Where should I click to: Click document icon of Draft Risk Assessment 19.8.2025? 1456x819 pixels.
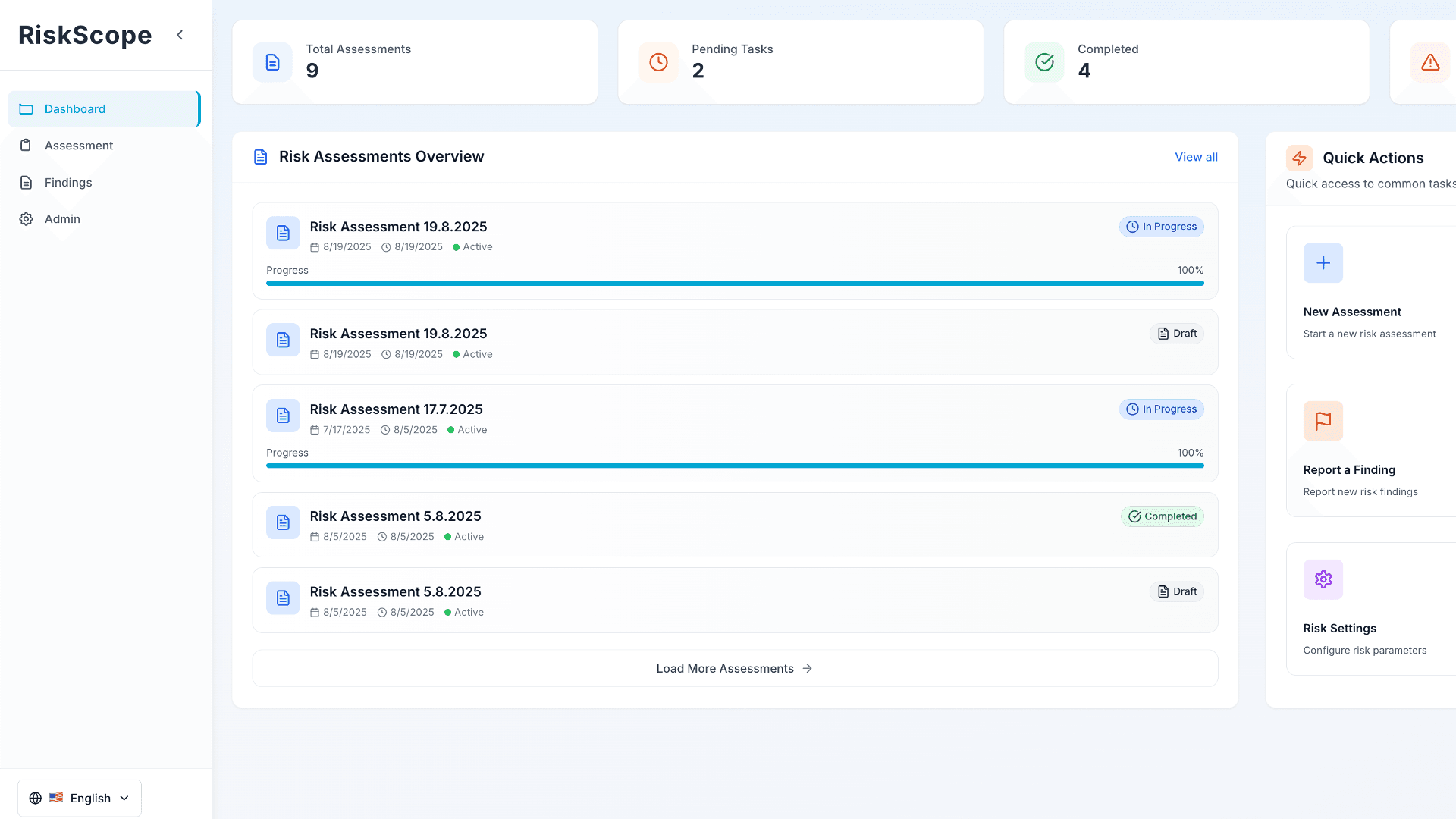(283, 340)
